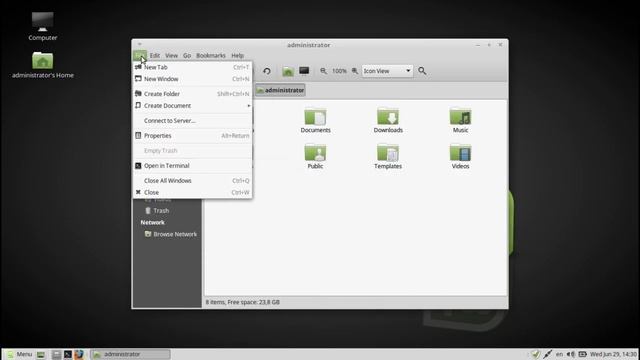Click the Network heading in sidebar

[x=153, y=222]
